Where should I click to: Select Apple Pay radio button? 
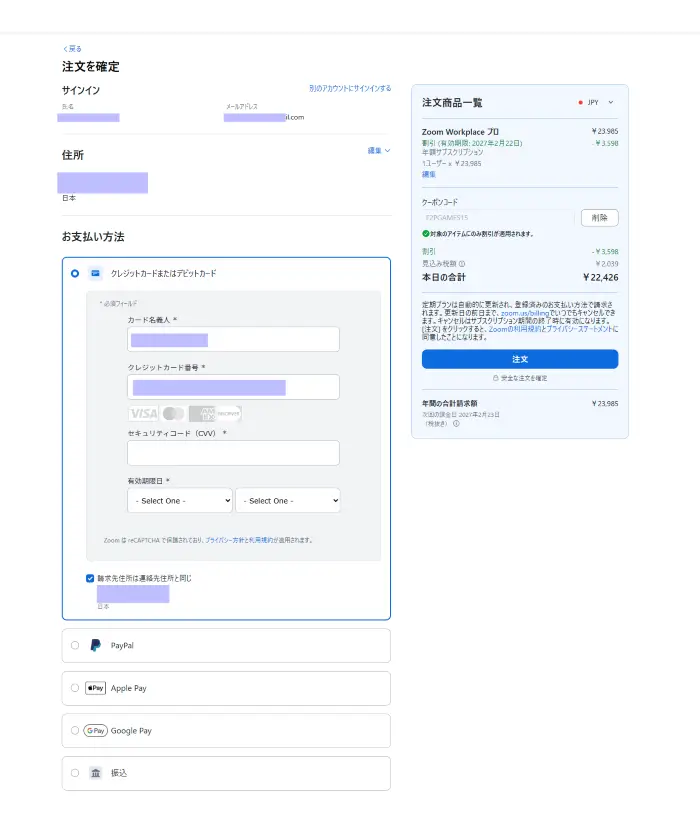click(75, 688)
